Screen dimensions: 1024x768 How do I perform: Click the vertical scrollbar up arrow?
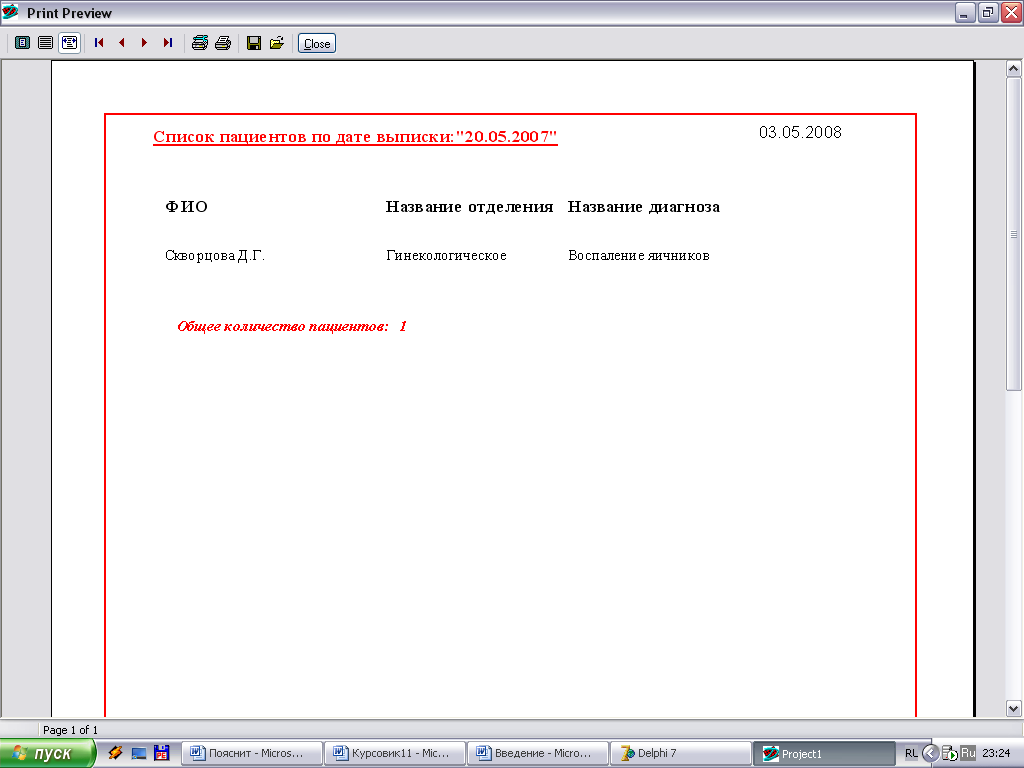[x=1014, y=68]
